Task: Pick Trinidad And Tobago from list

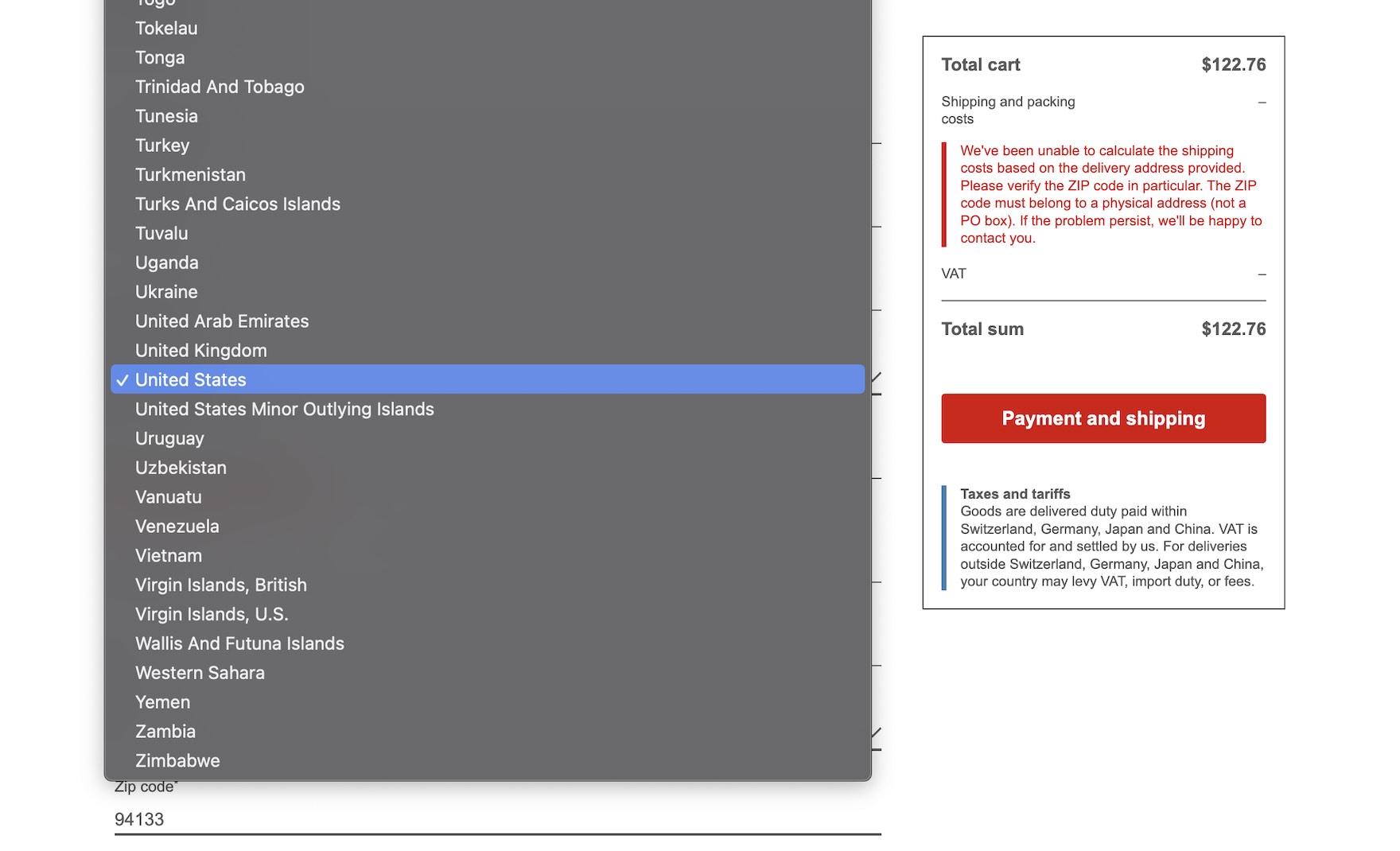Action: (x=220, y=87)
